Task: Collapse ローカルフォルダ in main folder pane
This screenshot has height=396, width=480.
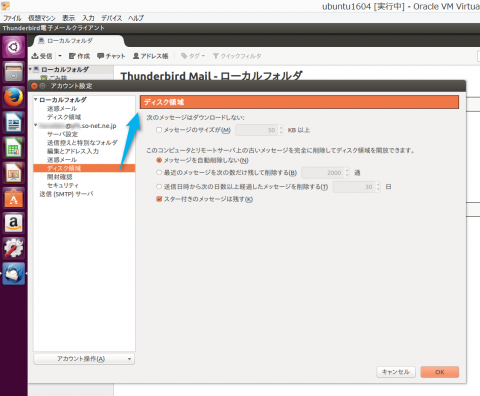Action: coord(30,69)
